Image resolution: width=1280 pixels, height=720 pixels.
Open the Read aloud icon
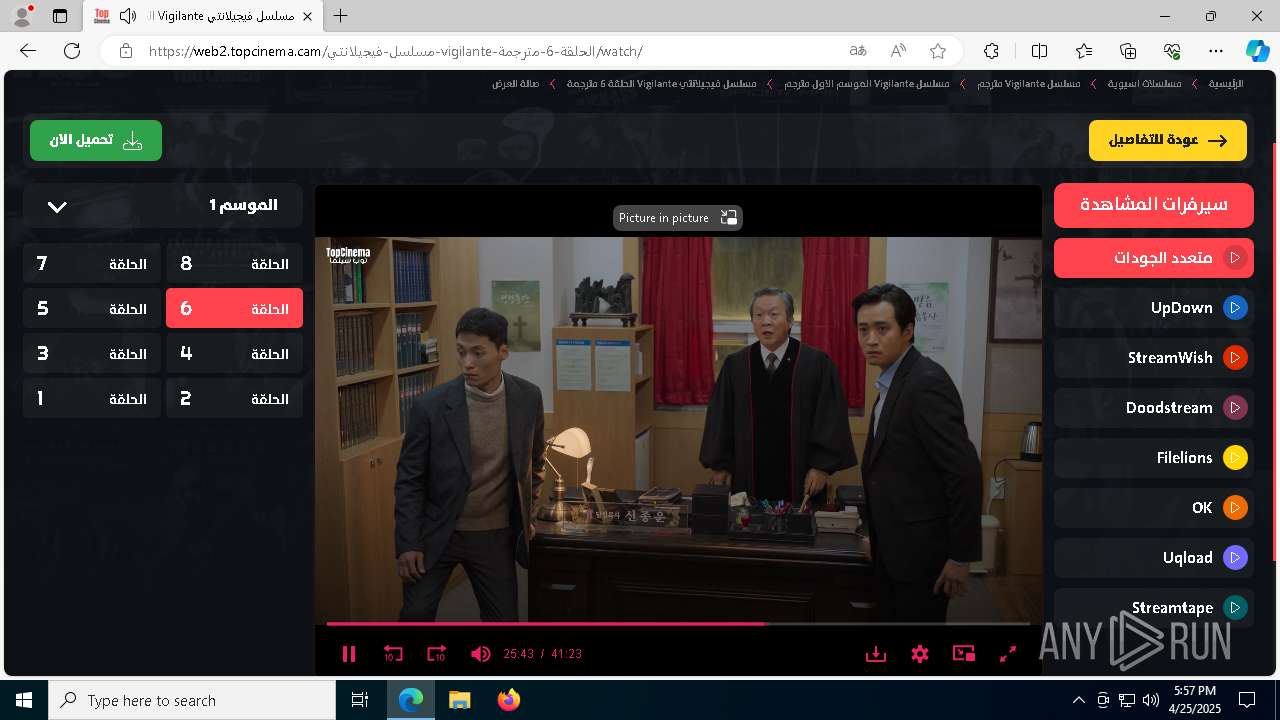(x=898, y=51)
